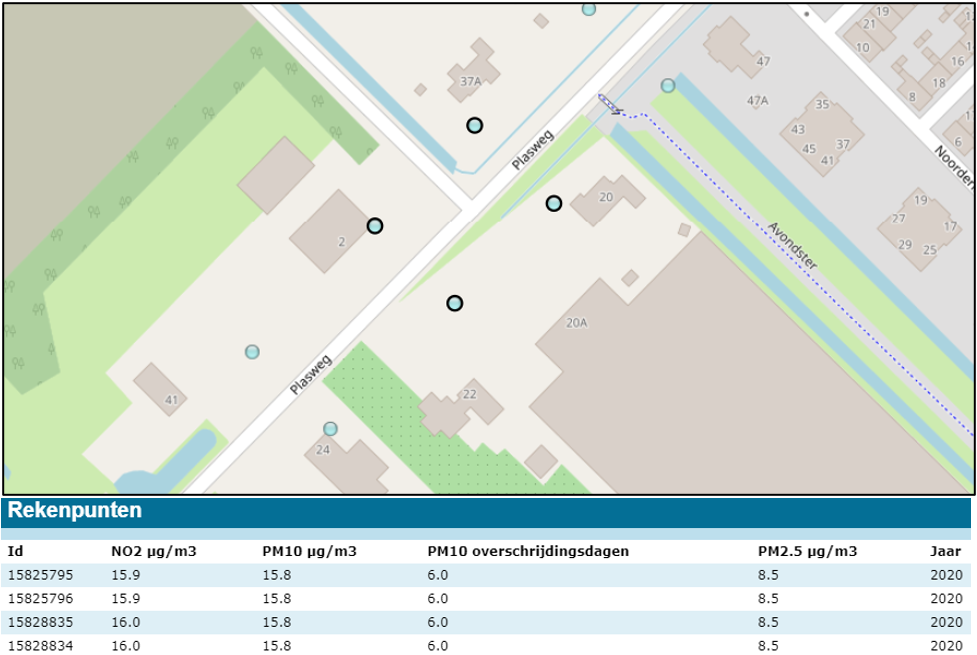Screen dimensions: 977x655
Task: Select the outlined marker near building 20A
Action: 455,304
